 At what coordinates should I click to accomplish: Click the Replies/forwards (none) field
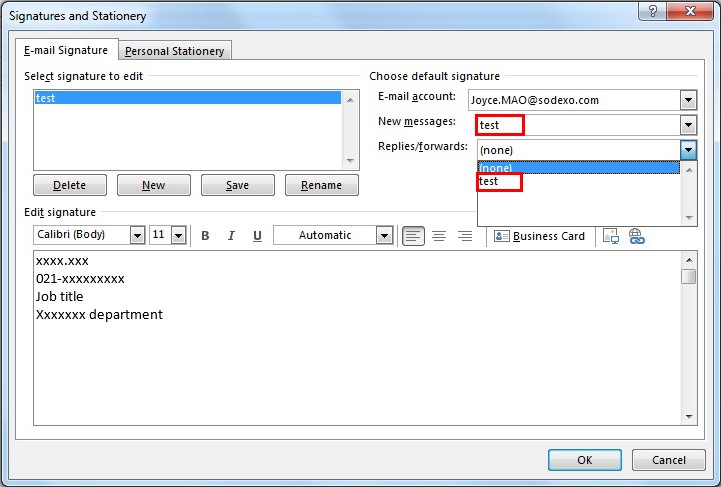[x=578, y=150]
